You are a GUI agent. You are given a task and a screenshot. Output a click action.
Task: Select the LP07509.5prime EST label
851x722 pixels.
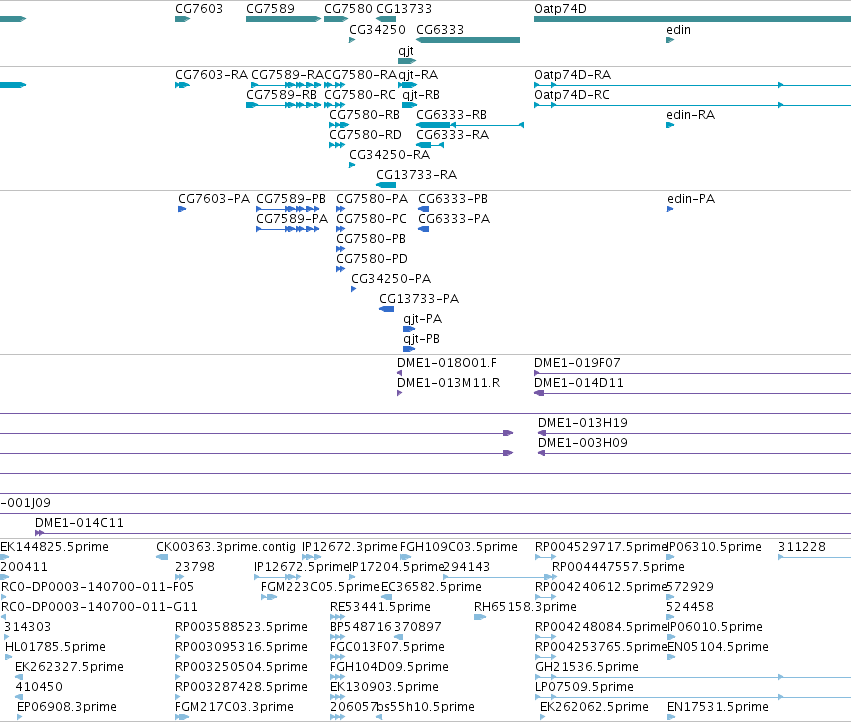(x=585, y=687)
